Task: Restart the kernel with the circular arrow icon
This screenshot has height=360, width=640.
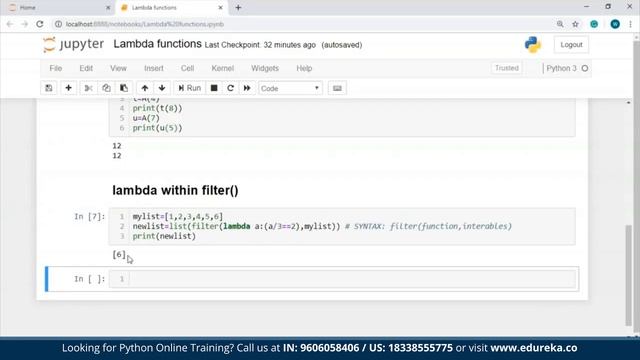Action: pyautogui.click(x=230, y=88)
